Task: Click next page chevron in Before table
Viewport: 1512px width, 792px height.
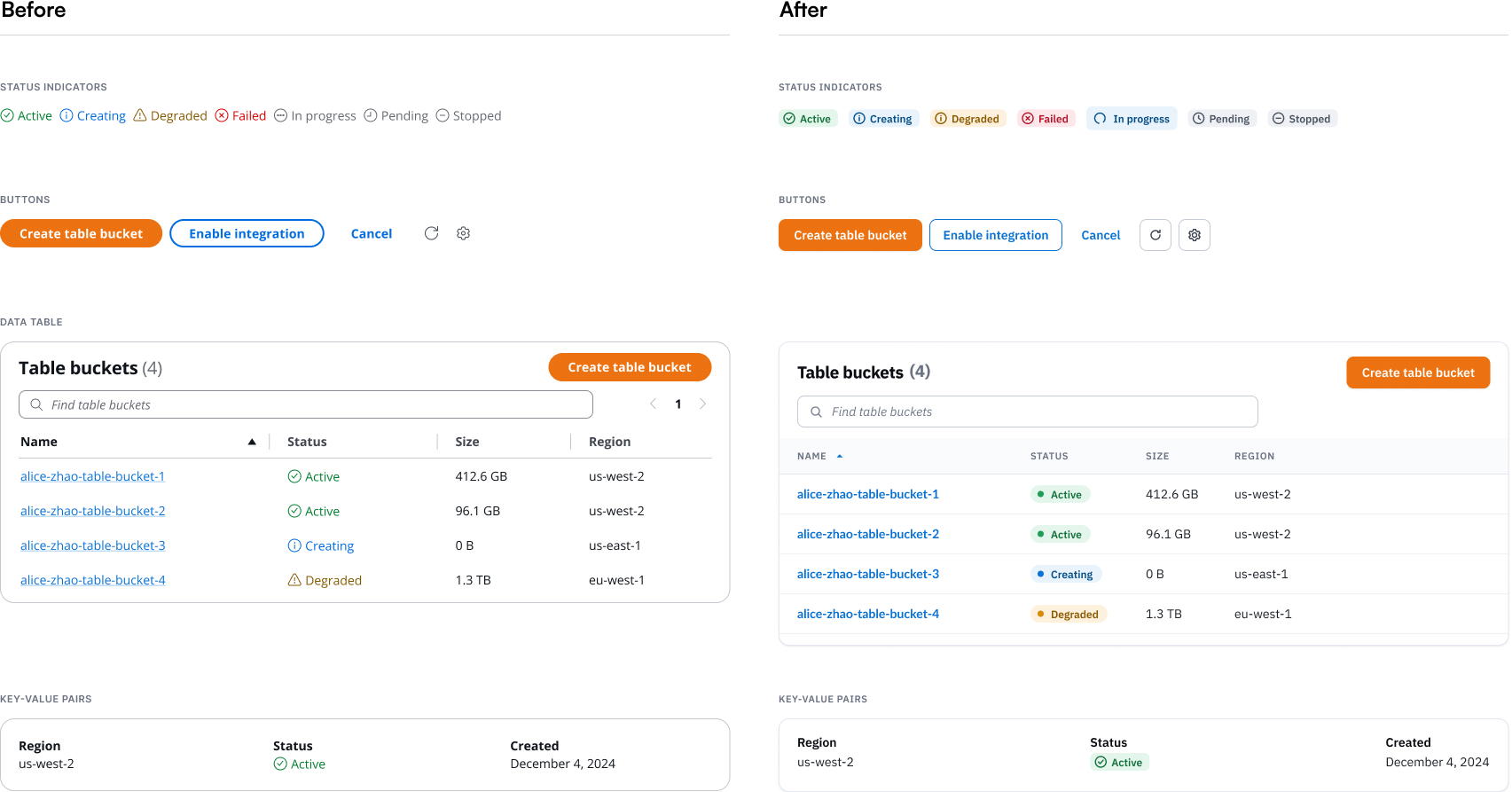Action: coord(702,404)
